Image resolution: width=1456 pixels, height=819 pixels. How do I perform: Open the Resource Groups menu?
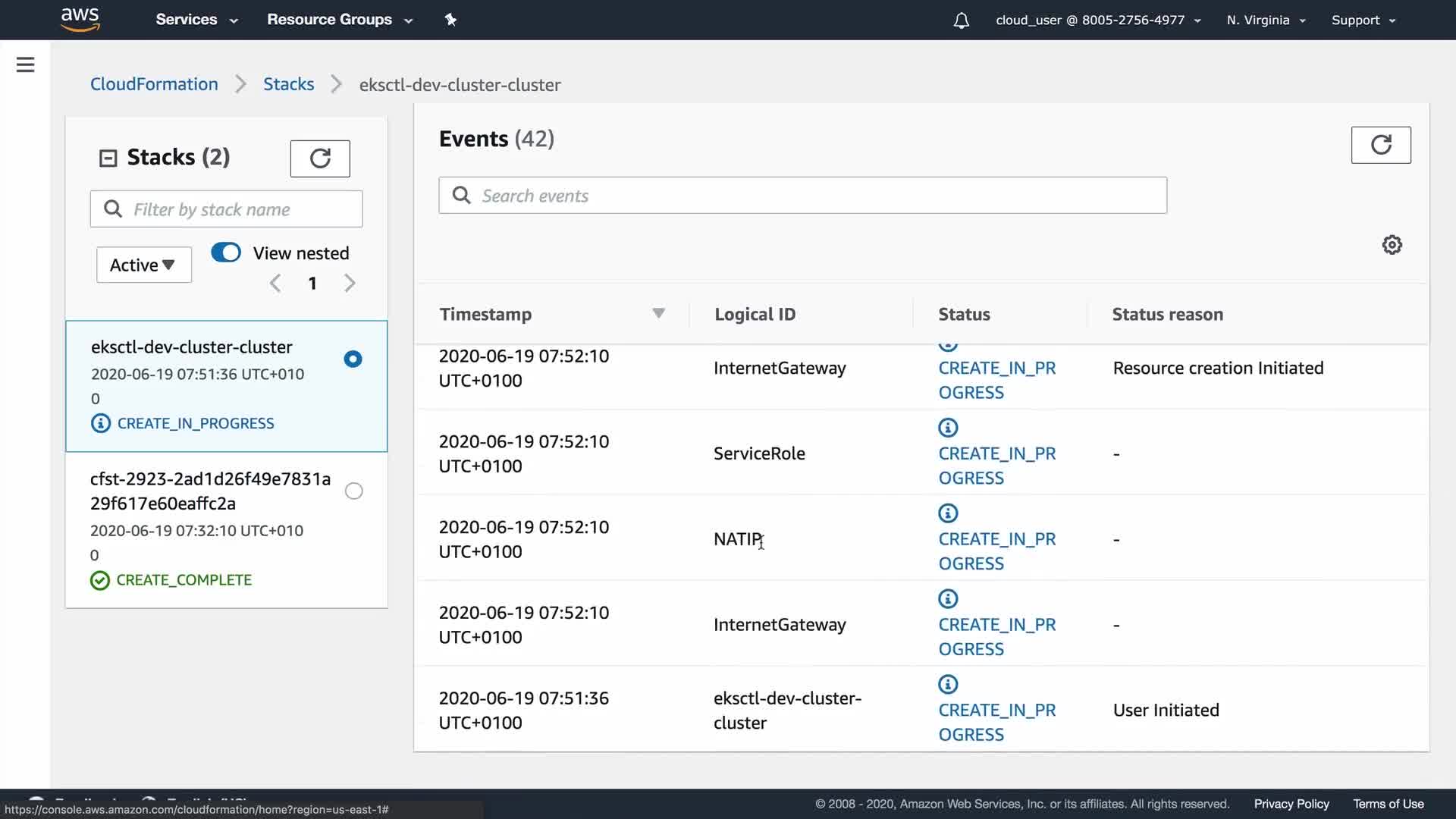click(339, 20)
